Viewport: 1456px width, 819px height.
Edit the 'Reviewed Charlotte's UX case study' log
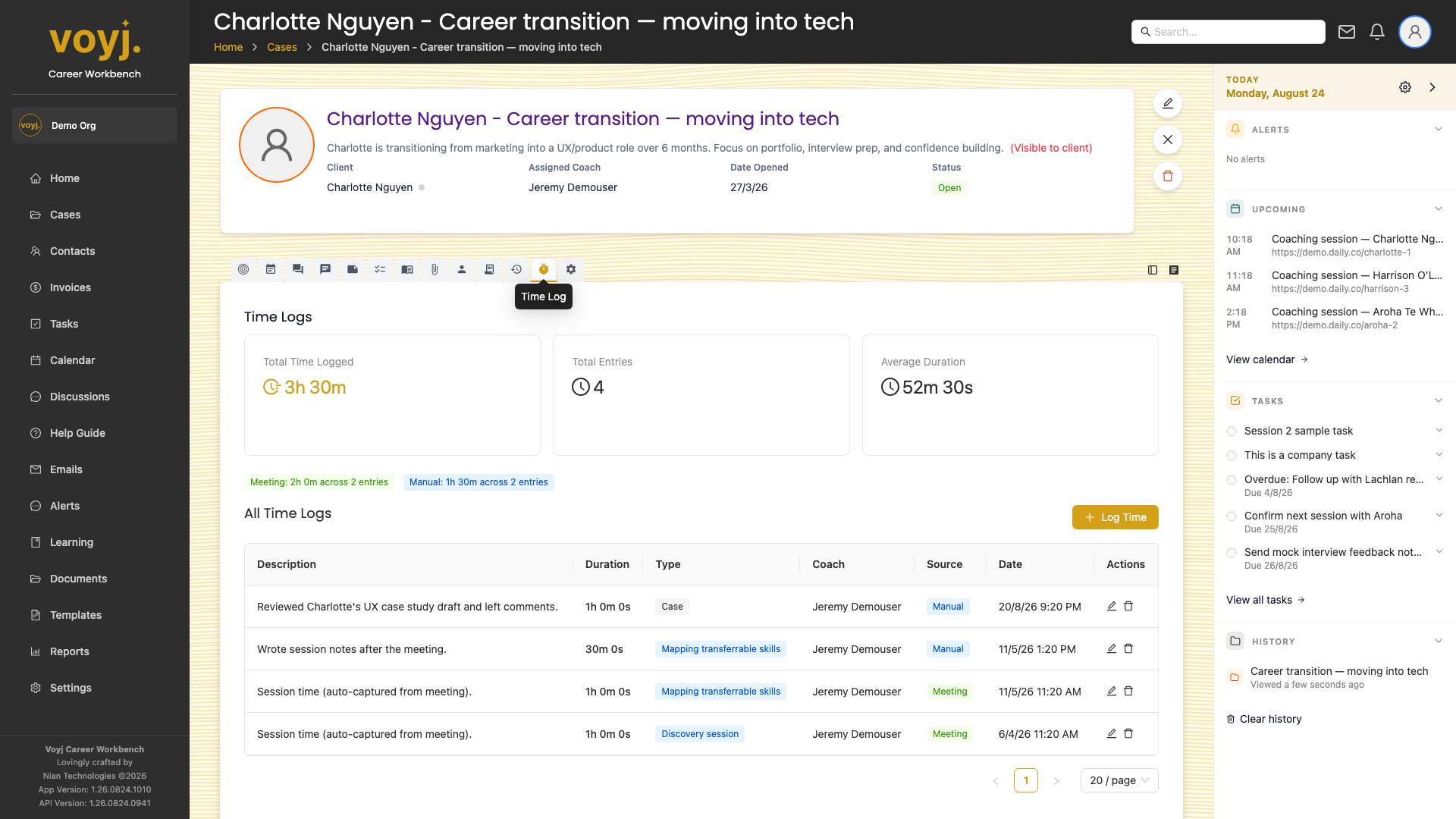point(1112,606)
